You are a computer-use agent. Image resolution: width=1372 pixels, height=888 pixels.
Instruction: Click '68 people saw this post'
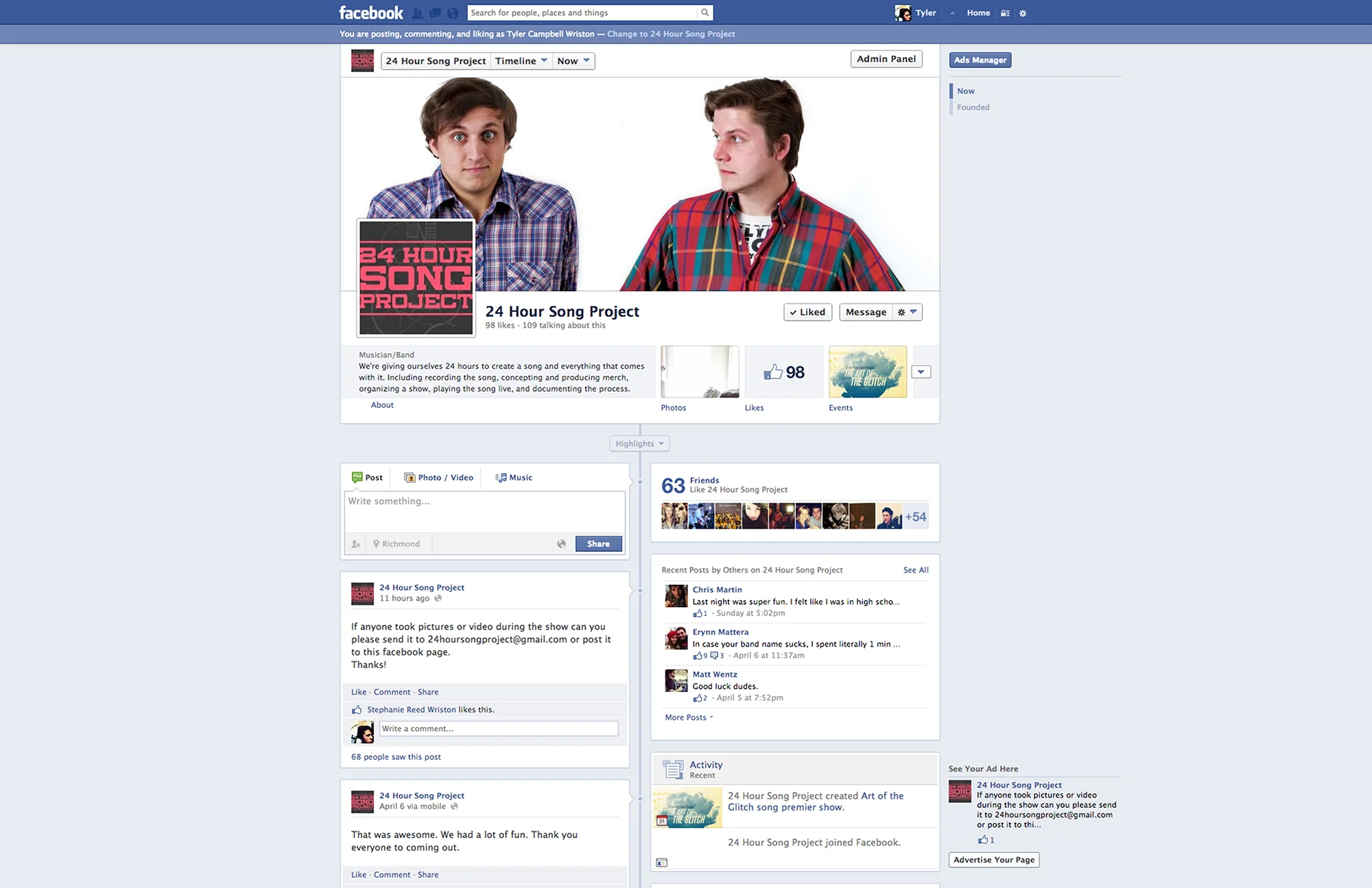(396, 757)
